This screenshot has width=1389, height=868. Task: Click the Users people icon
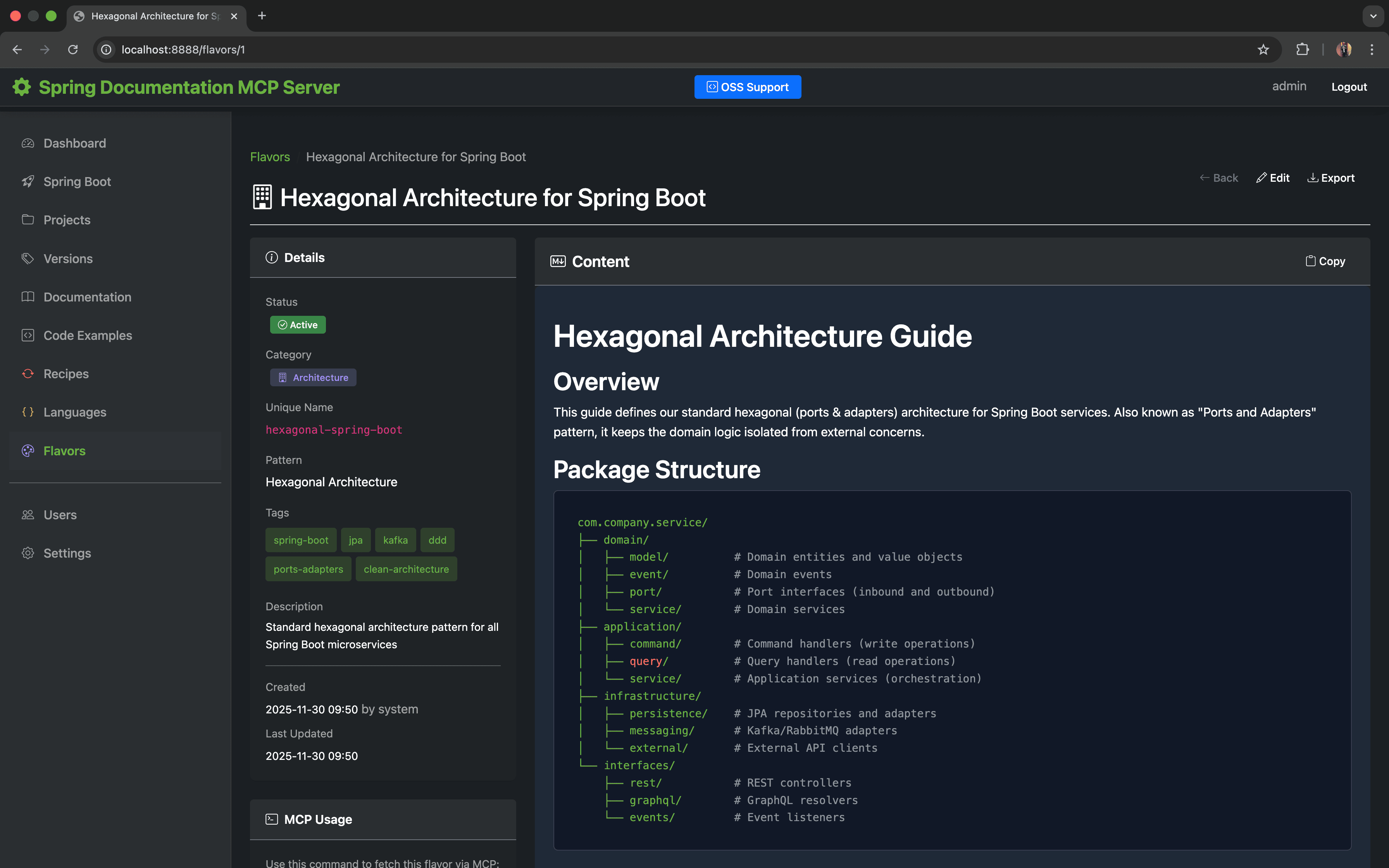point(28,515)
